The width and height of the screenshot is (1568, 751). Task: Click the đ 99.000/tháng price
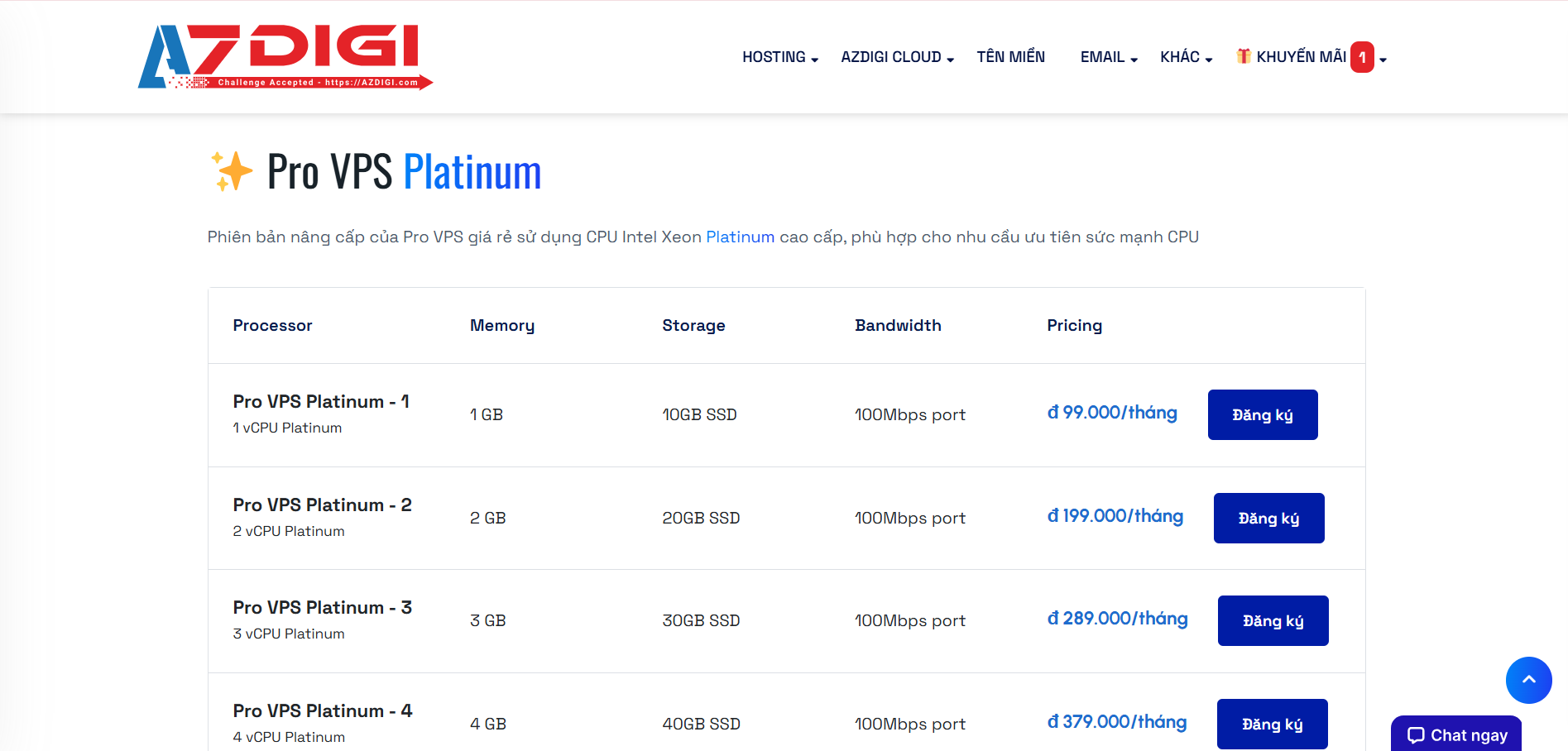[1111, 413]
